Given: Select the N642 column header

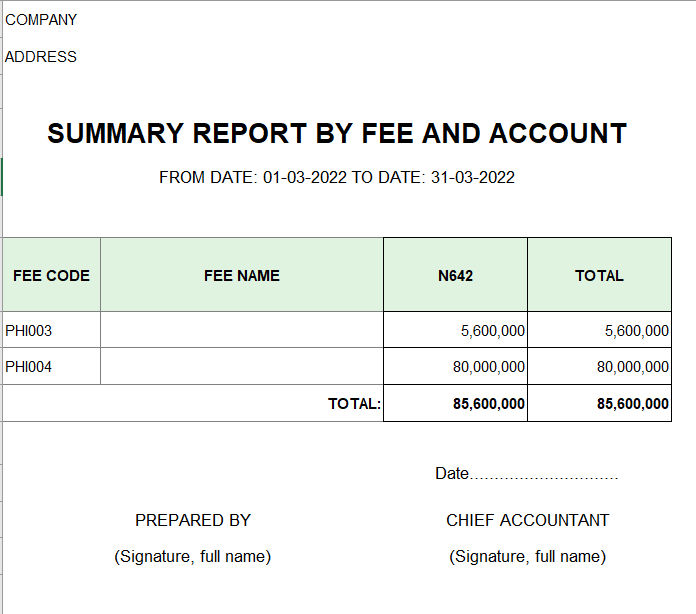Looking at the screenshot, I should 455,275.
